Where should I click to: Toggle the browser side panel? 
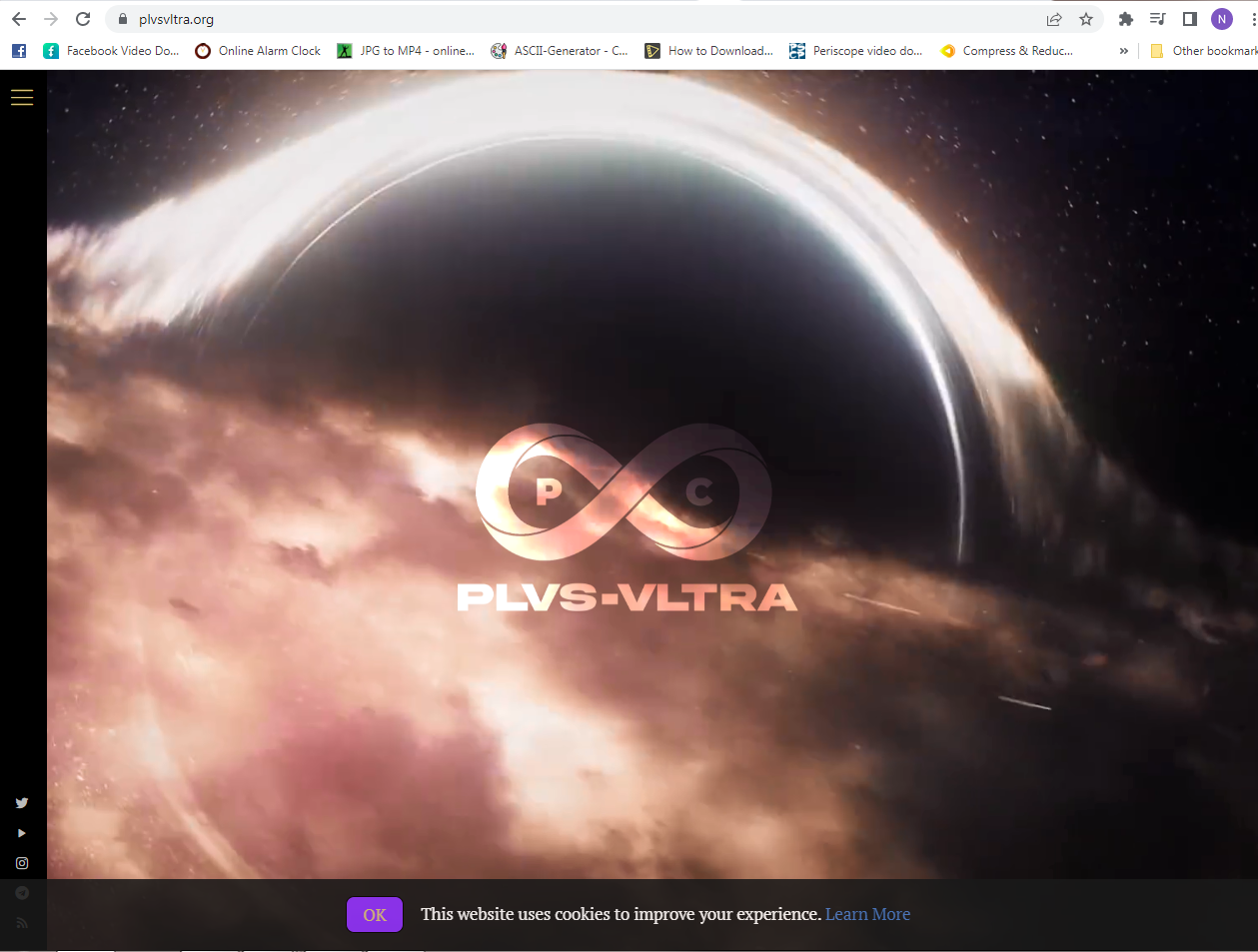pos(1190,19)
